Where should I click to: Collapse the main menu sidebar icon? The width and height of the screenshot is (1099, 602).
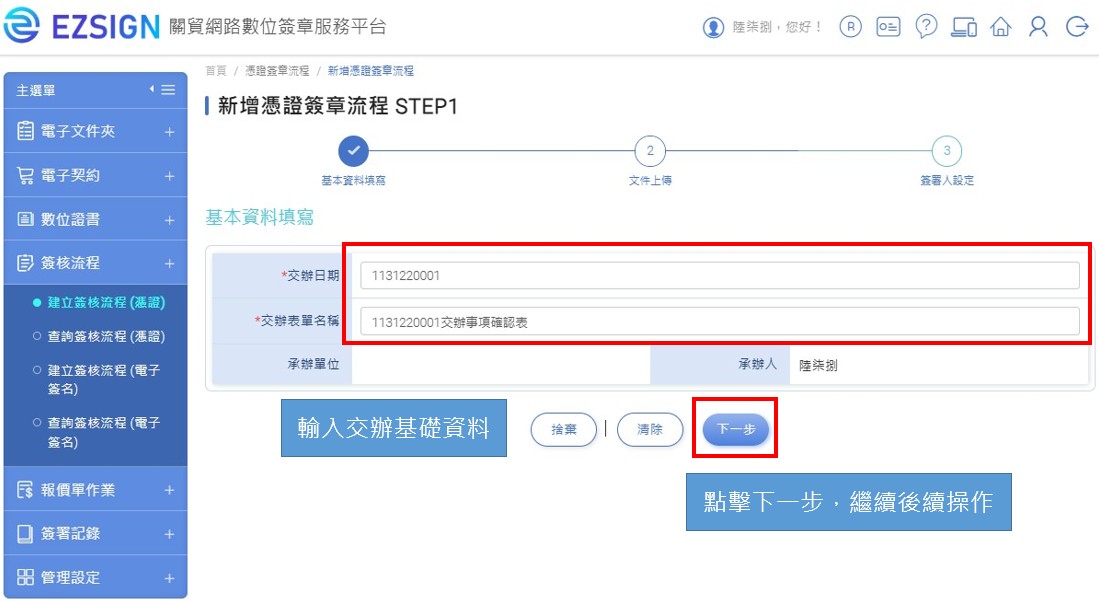point(163,90)
